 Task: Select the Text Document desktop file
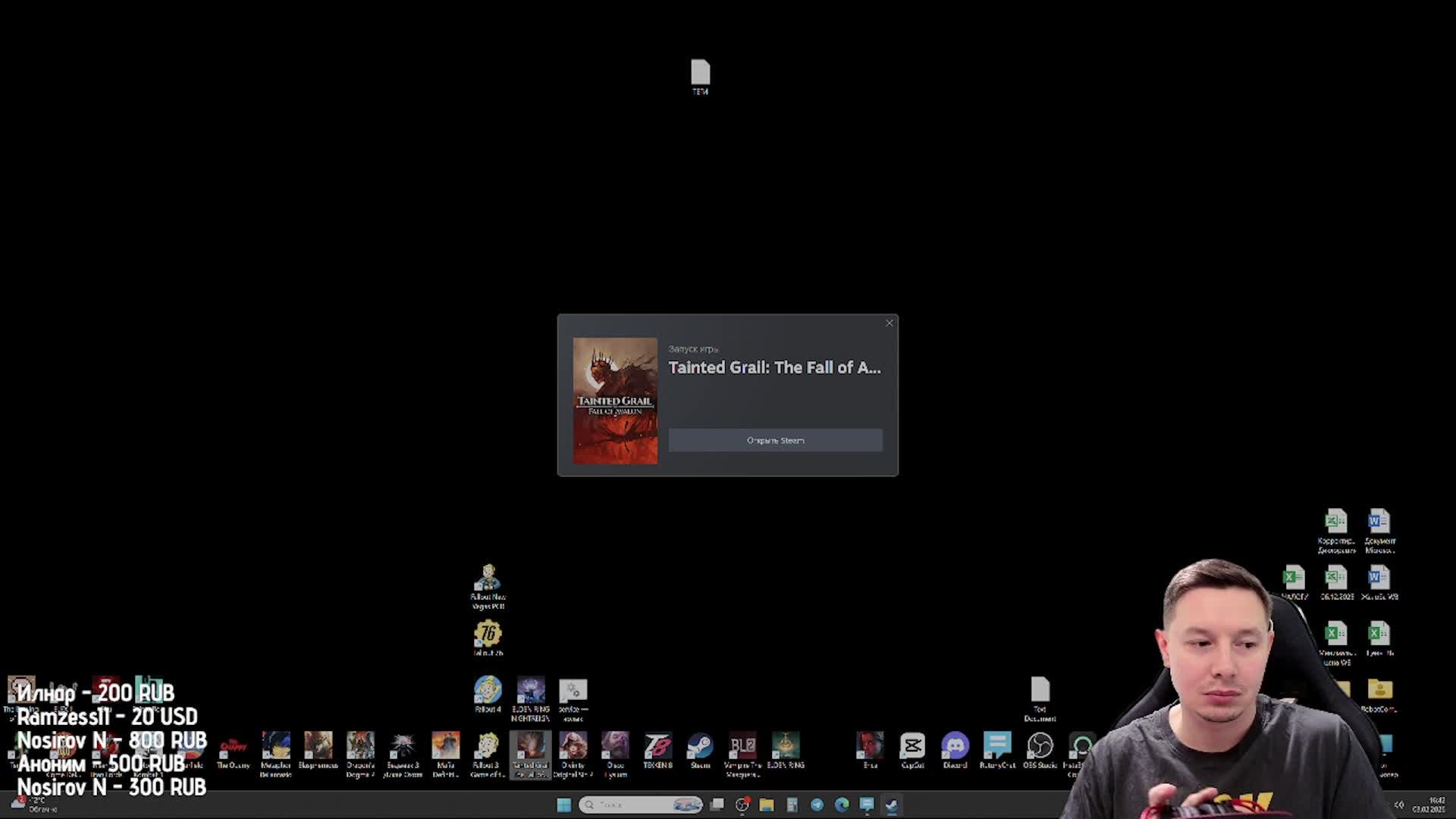[1040, 691]
